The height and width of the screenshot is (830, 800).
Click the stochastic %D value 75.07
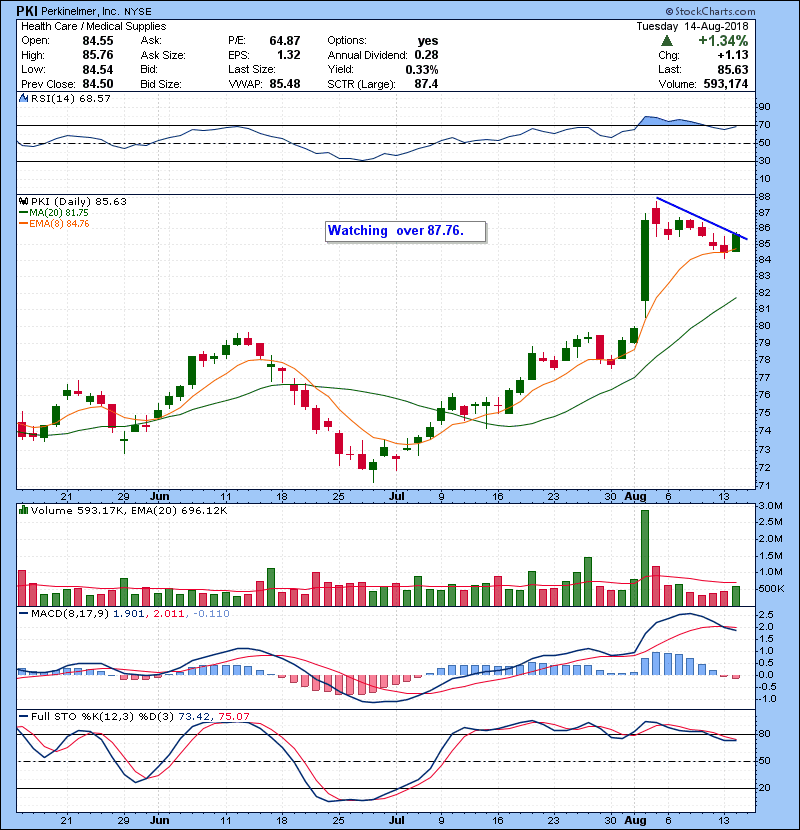click(x=233, y=716)
